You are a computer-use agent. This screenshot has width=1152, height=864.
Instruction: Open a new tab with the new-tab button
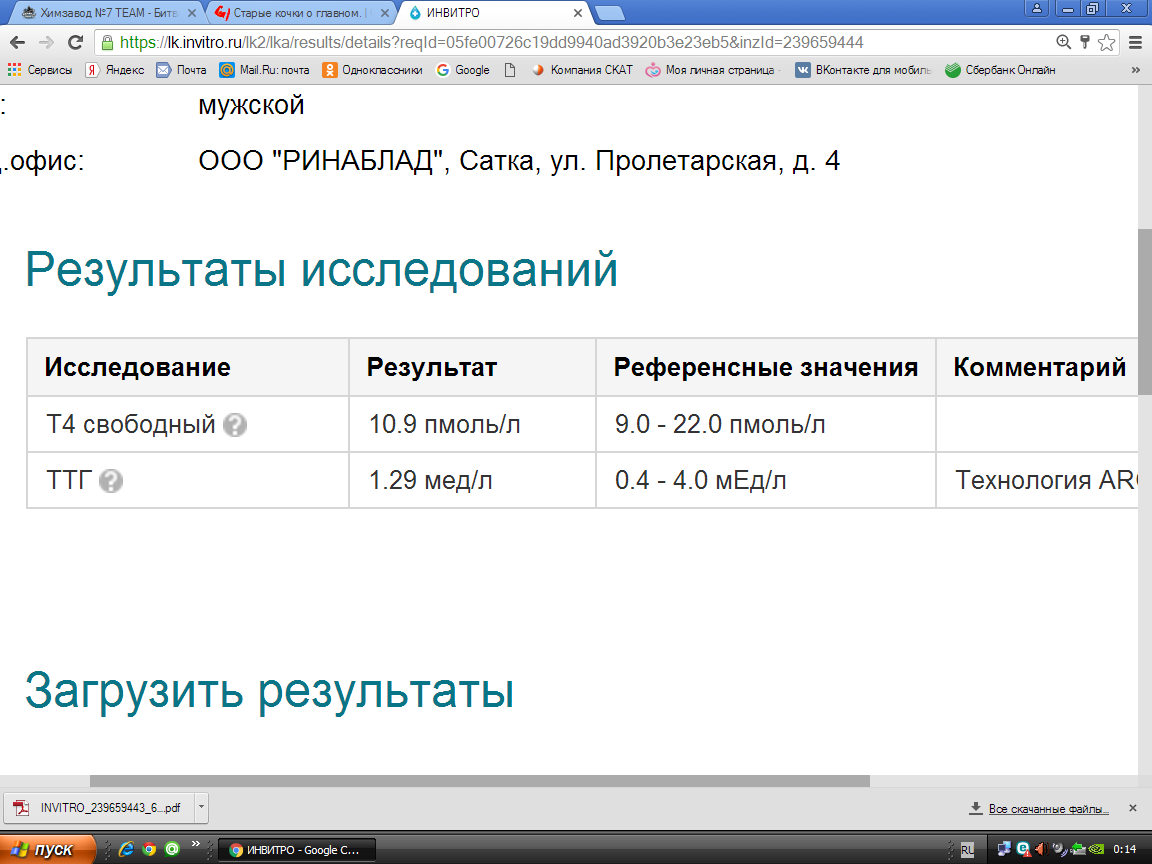click(609, 13)
